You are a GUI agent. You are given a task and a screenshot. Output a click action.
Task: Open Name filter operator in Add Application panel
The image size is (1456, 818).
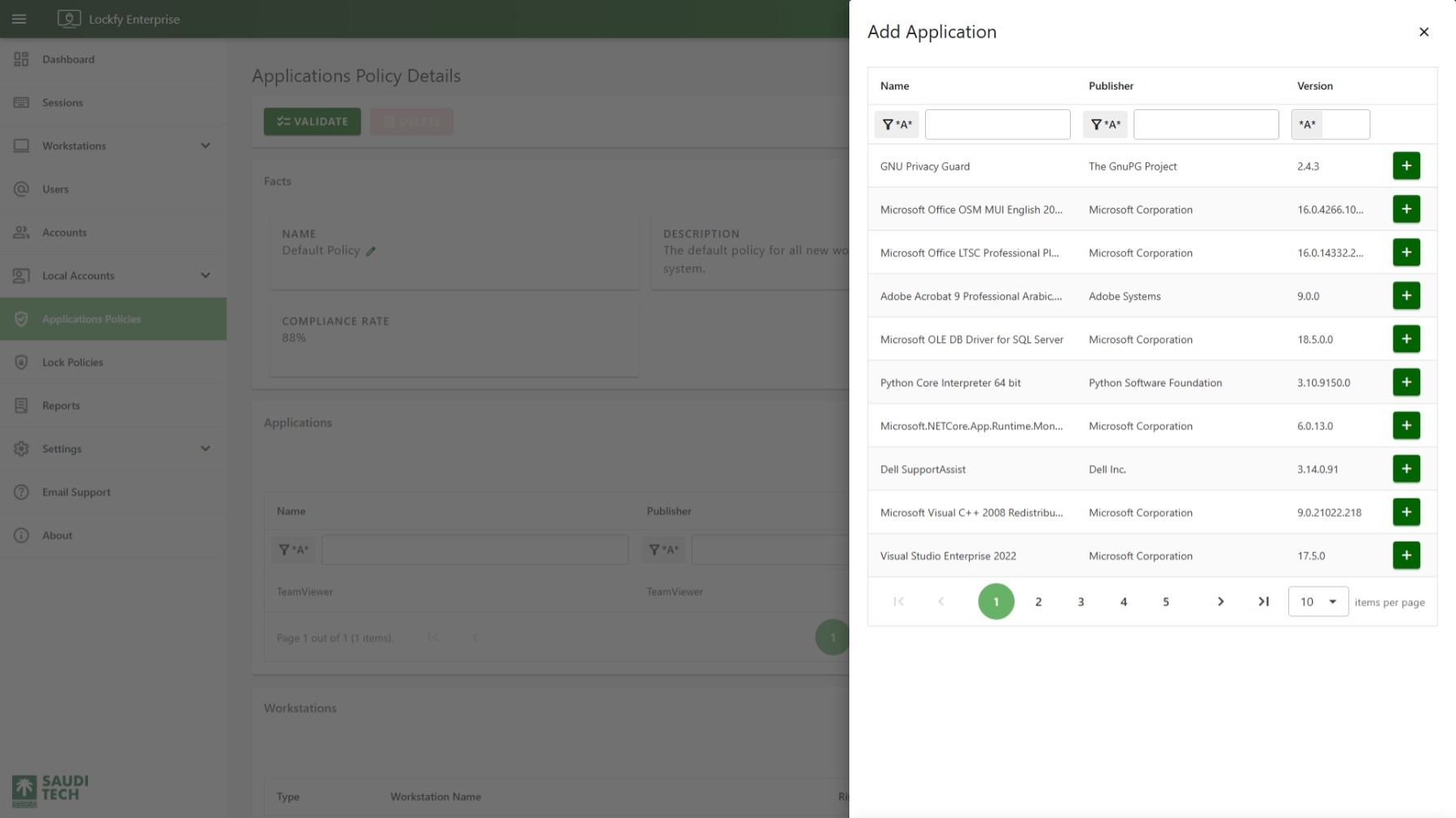coord(897,125)
